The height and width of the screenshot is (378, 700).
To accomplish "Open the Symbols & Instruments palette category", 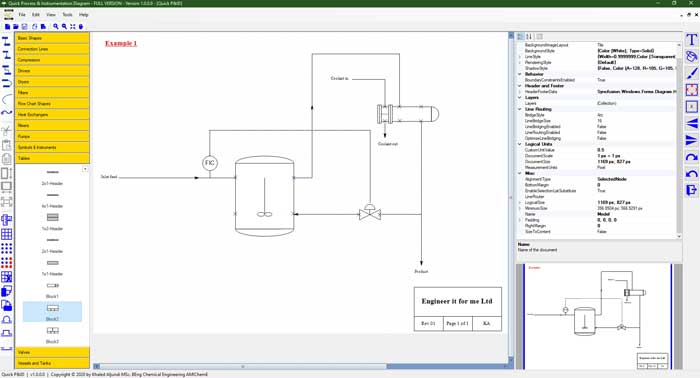I will coord(52,147).
